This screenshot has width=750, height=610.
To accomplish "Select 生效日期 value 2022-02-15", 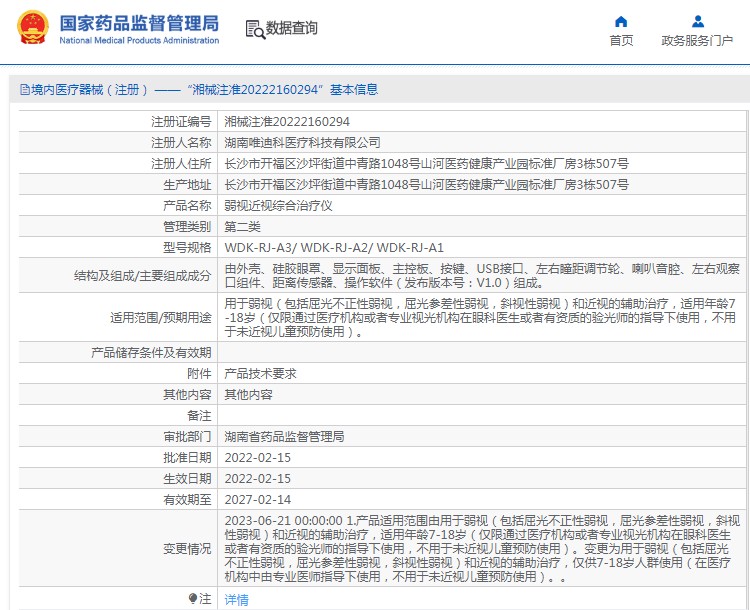I will [258, 478].
